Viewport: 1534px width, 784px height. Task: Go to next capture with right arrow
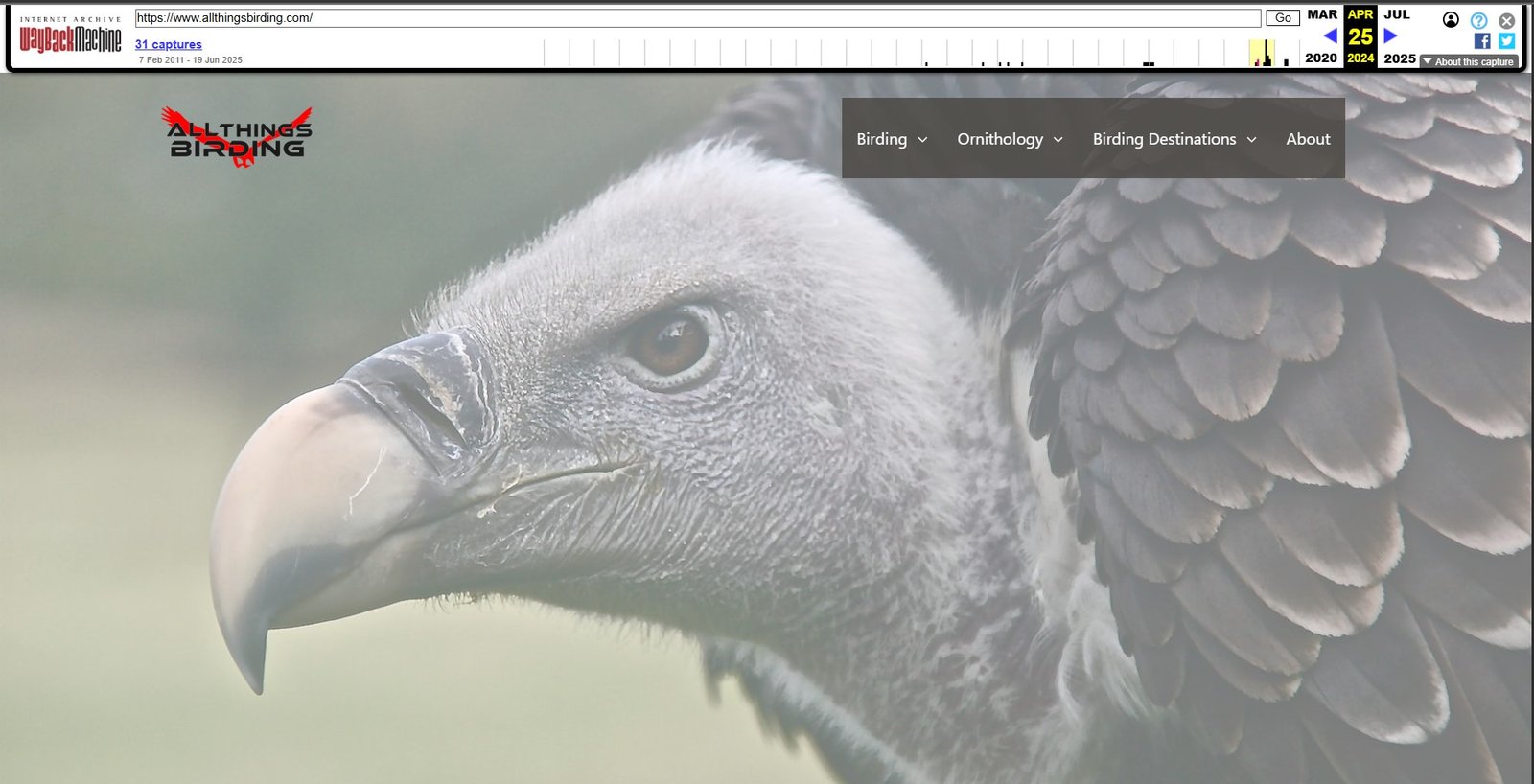tap(1390, 36)
